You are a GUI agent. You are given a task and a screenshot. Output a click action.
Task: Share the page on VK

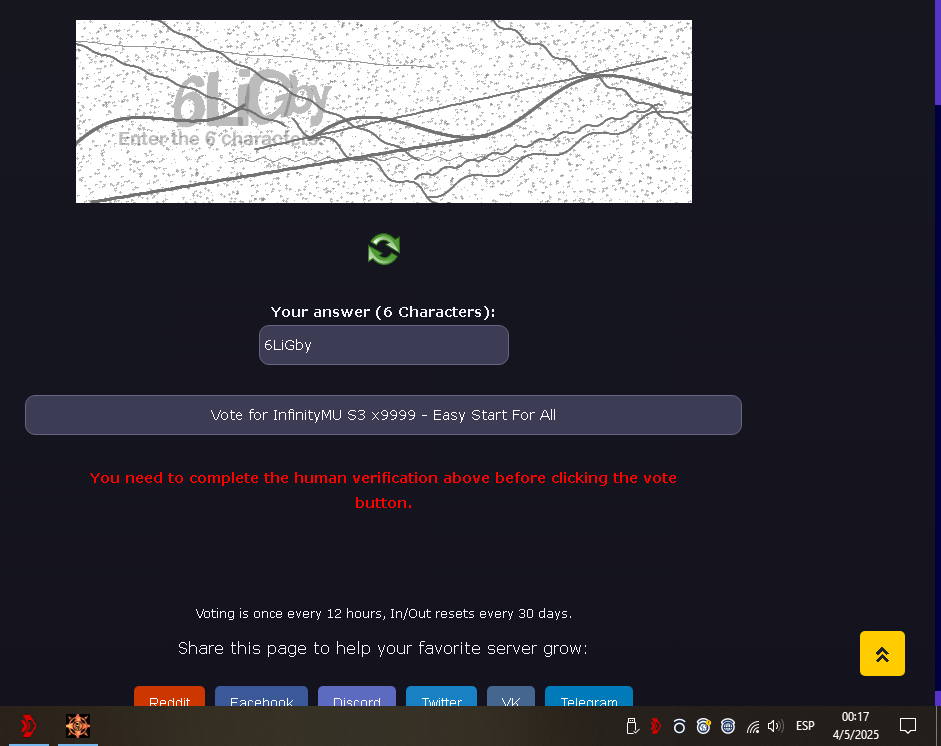pos(511,696)
